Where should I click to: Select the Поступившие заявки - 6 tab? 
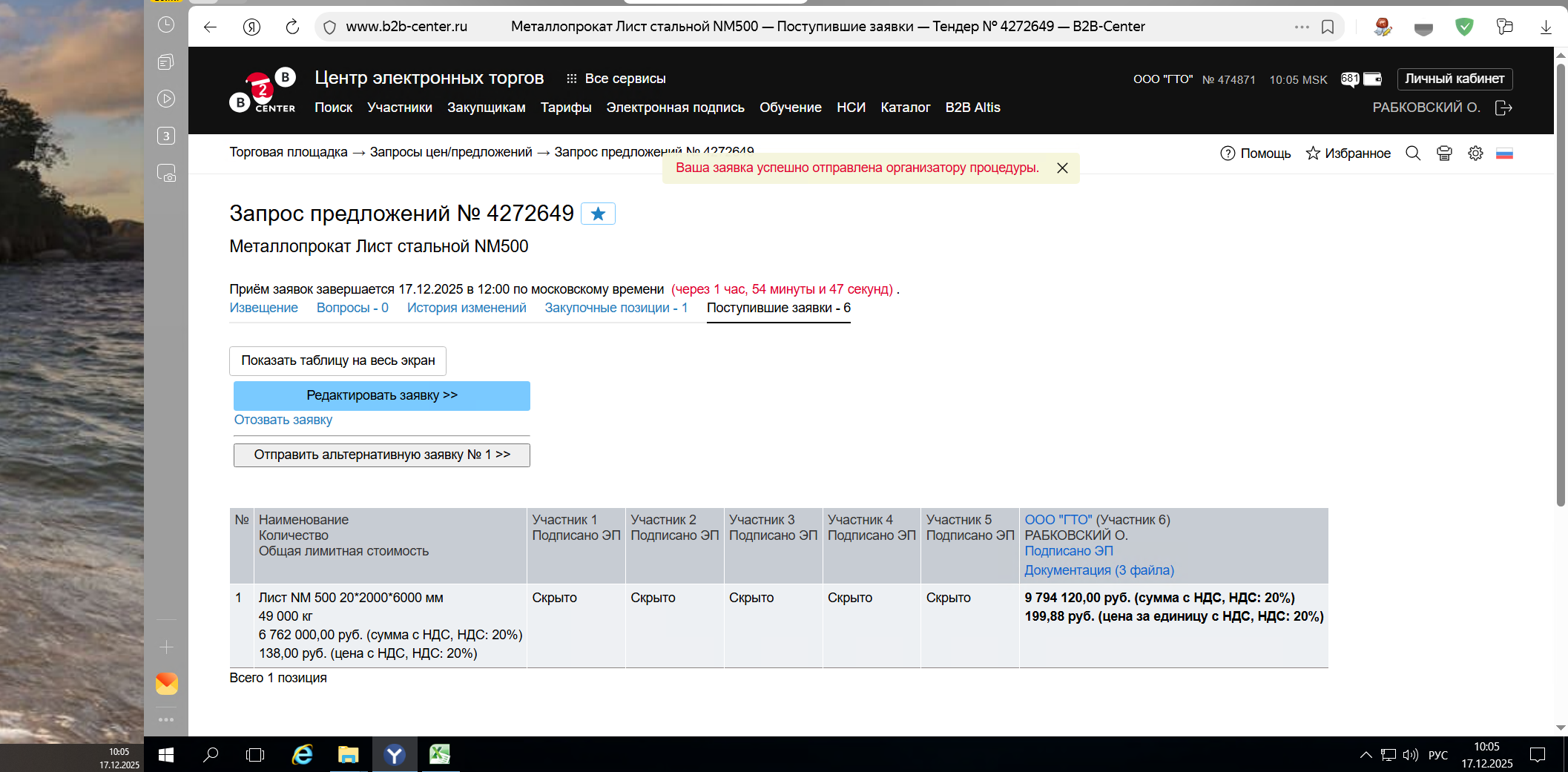[779, 308]
